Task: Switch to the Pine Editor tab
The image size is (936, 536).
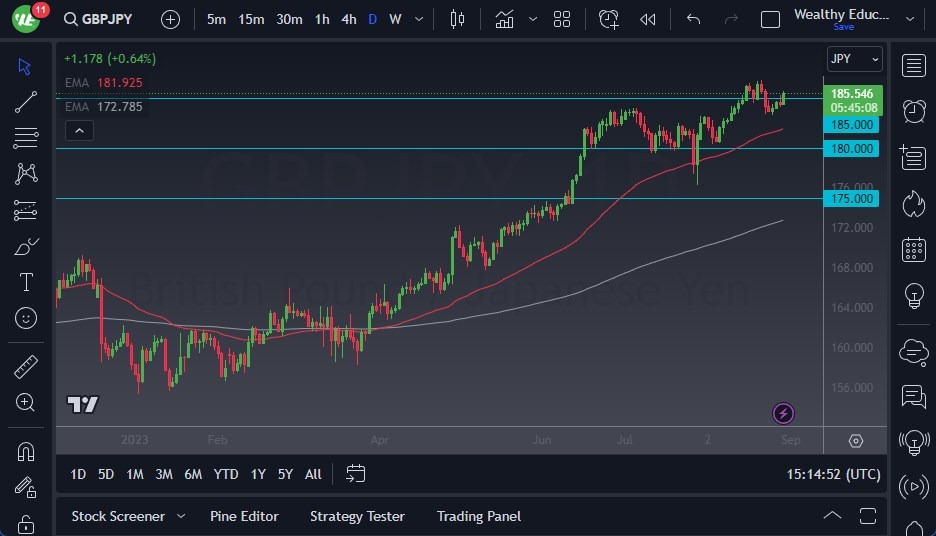Action: 244,516
